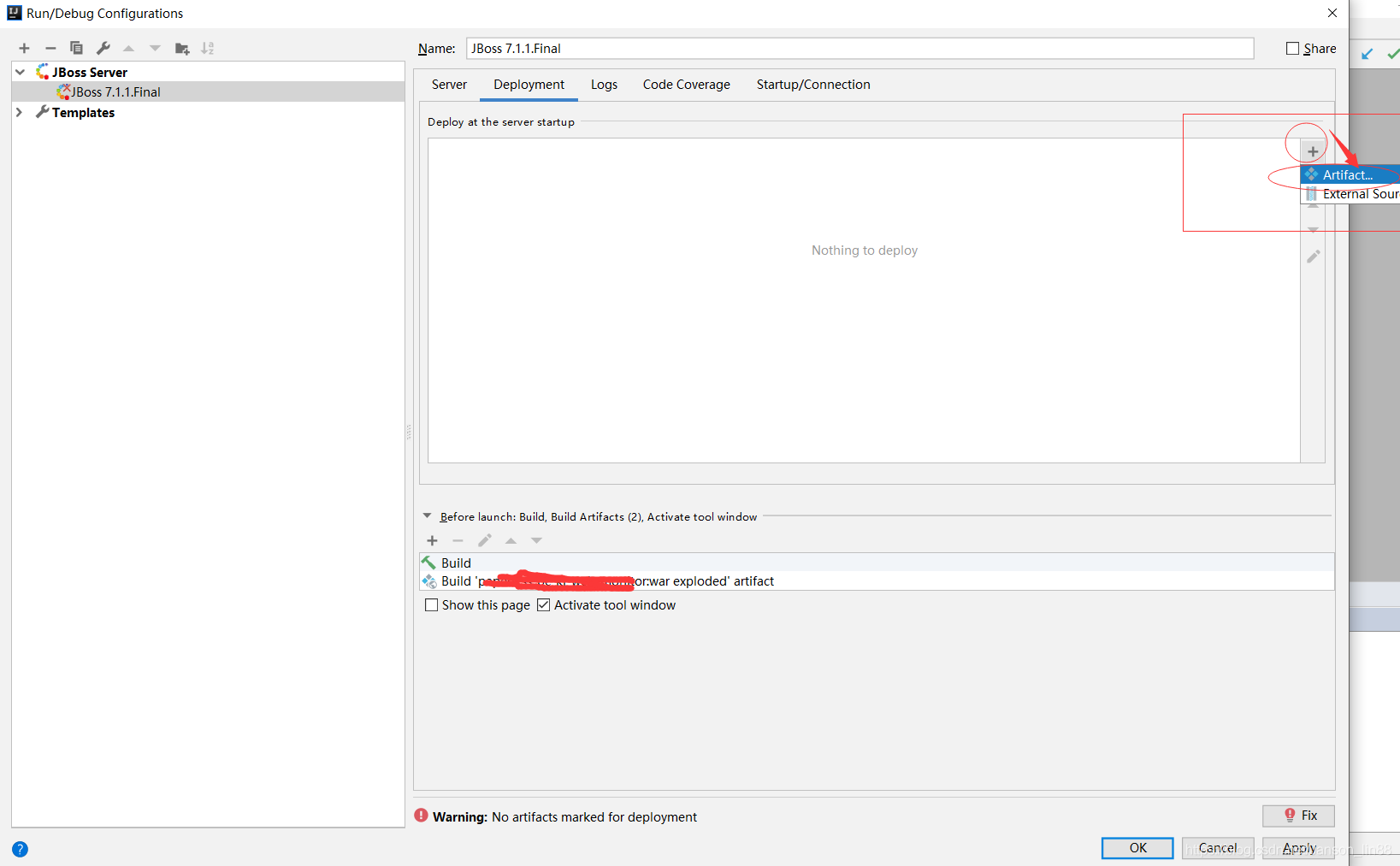Move before launch task up arrow
The image size is (1400, 866).
[511, 540]
